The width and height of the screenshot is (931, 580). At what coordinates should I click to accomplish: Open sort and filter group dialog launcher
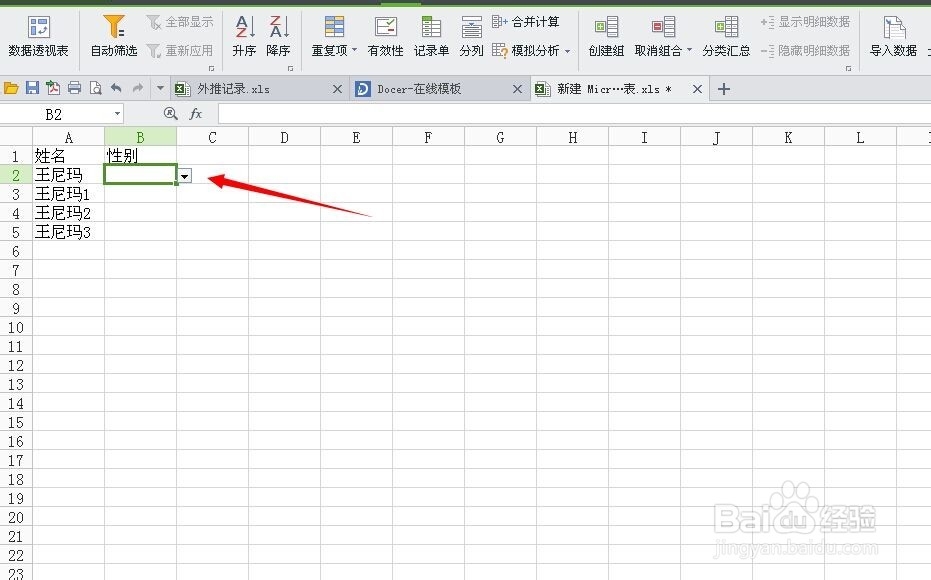coord(211,68)
